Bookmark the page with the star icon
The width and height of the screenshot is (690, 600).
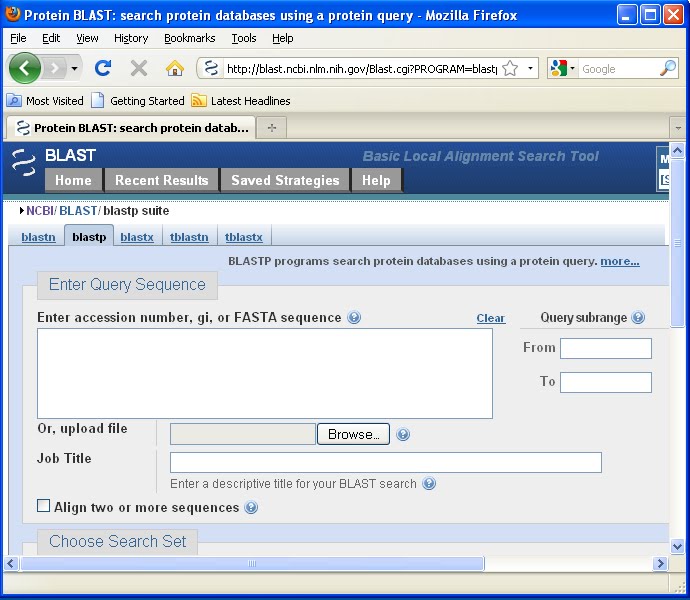pos(510,68)
